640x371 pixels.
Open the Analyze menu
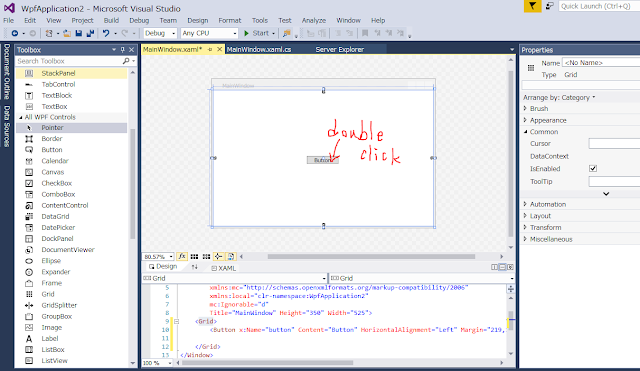click(314, 20)
